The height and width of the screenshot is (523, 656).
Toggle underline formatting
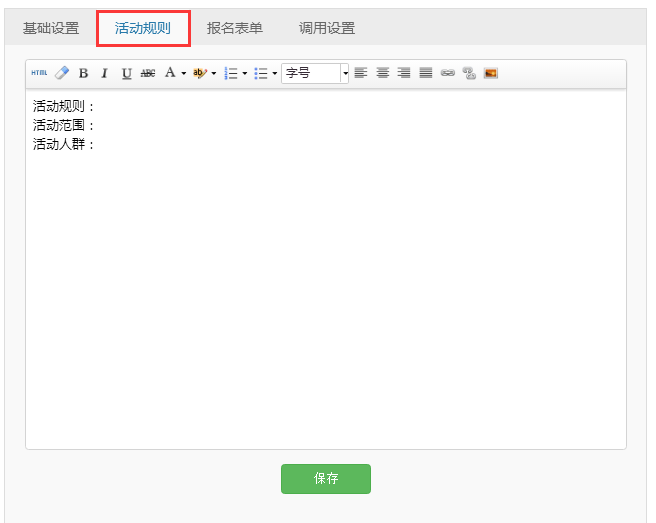click(126, 73)
